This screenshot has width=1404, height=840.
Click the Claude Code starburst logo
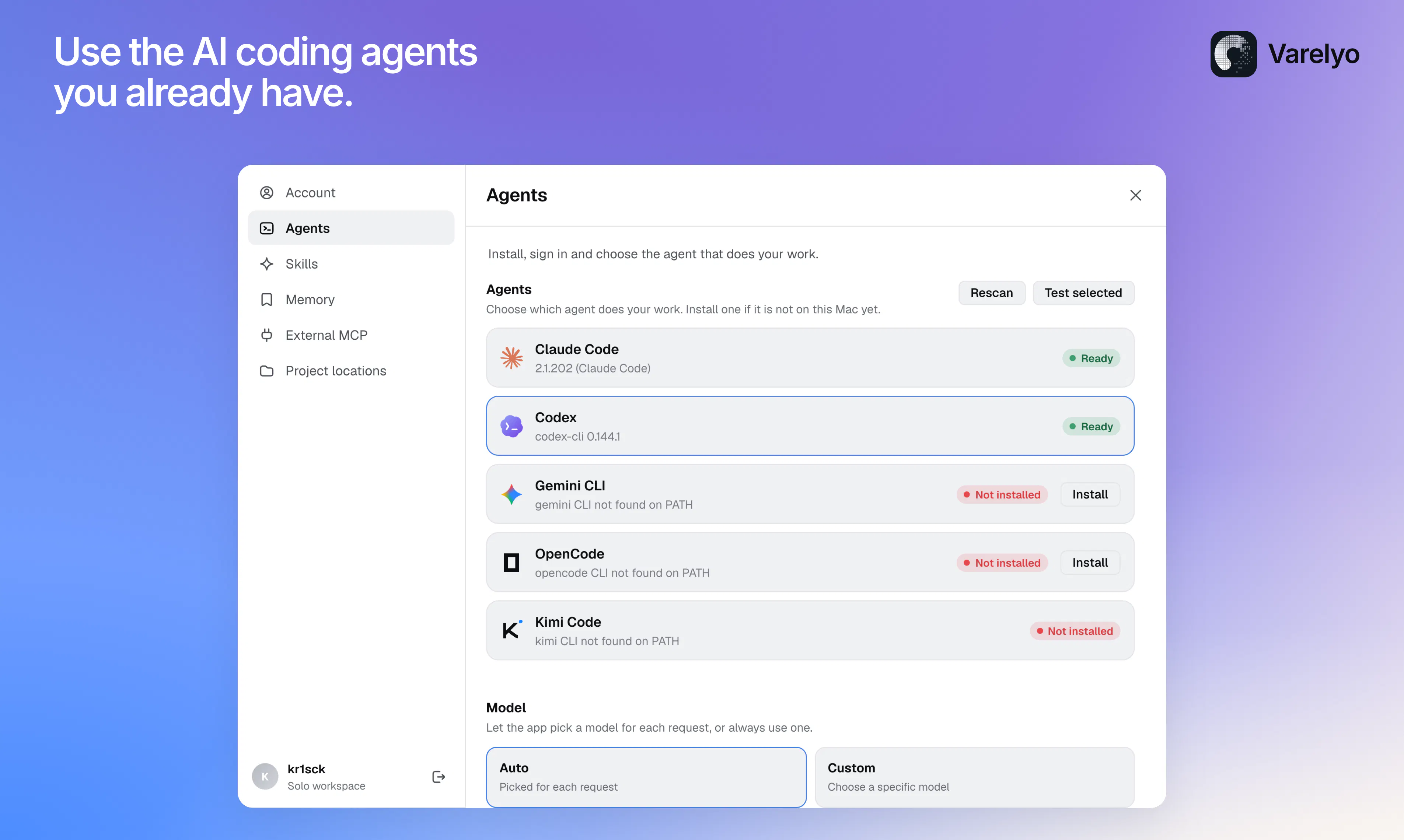[512, 358]
